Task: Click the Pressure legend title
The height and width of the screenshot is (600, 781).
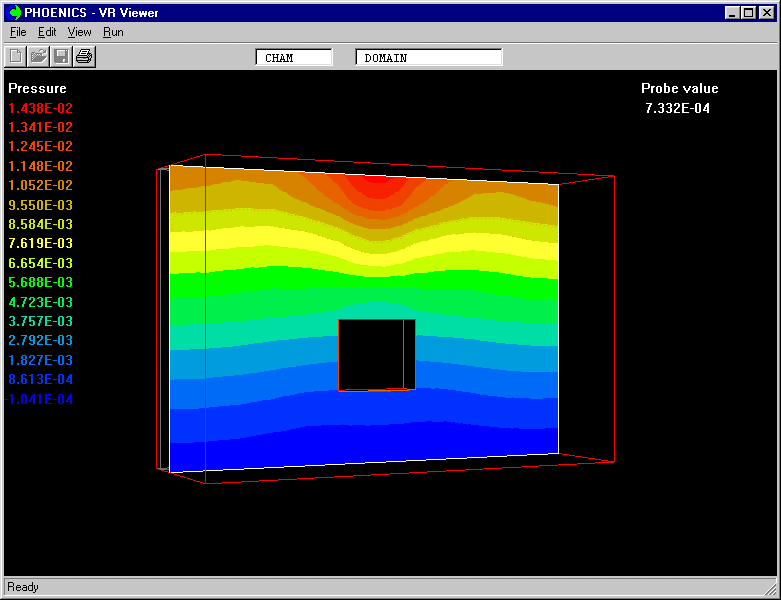Action: [x=37, y=89]
